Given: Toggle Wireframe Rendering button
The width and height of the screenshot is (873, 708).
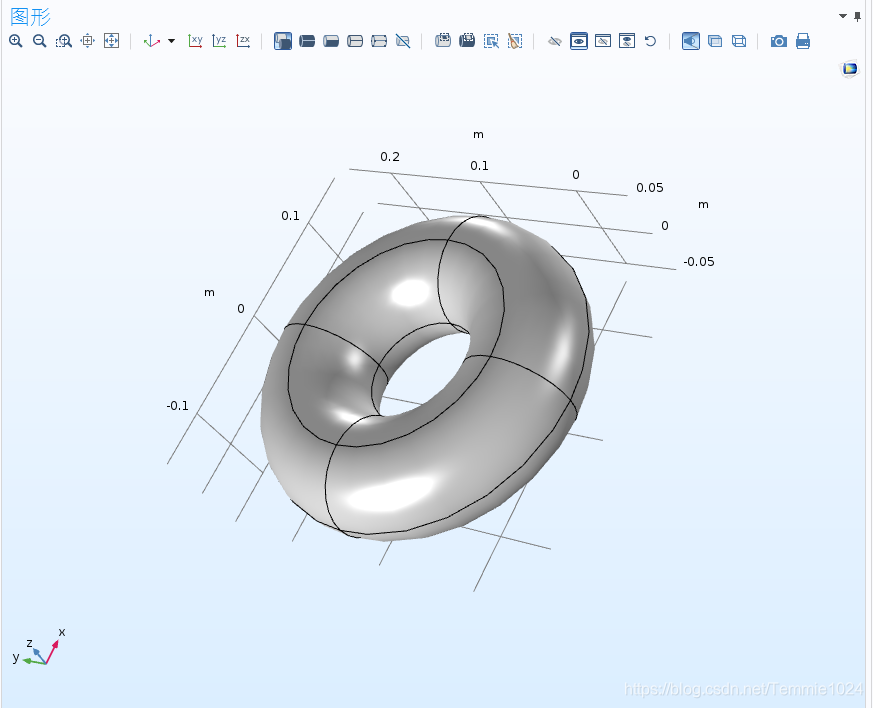Looking at the screenshot, I should pos(739,41).
